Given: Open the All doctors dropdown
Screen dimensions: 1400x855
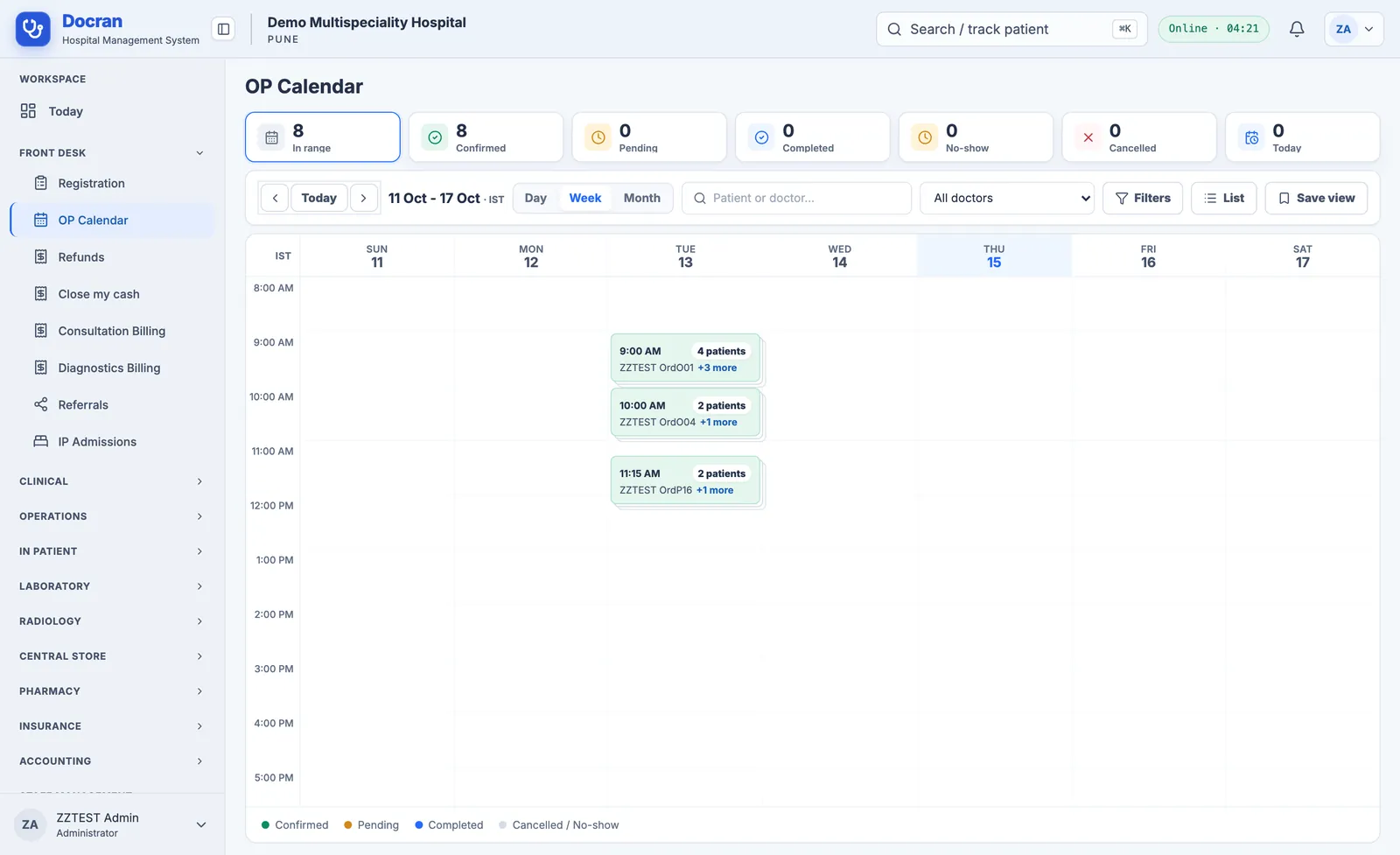Looking at the screenshot, I should [1007, 198].
